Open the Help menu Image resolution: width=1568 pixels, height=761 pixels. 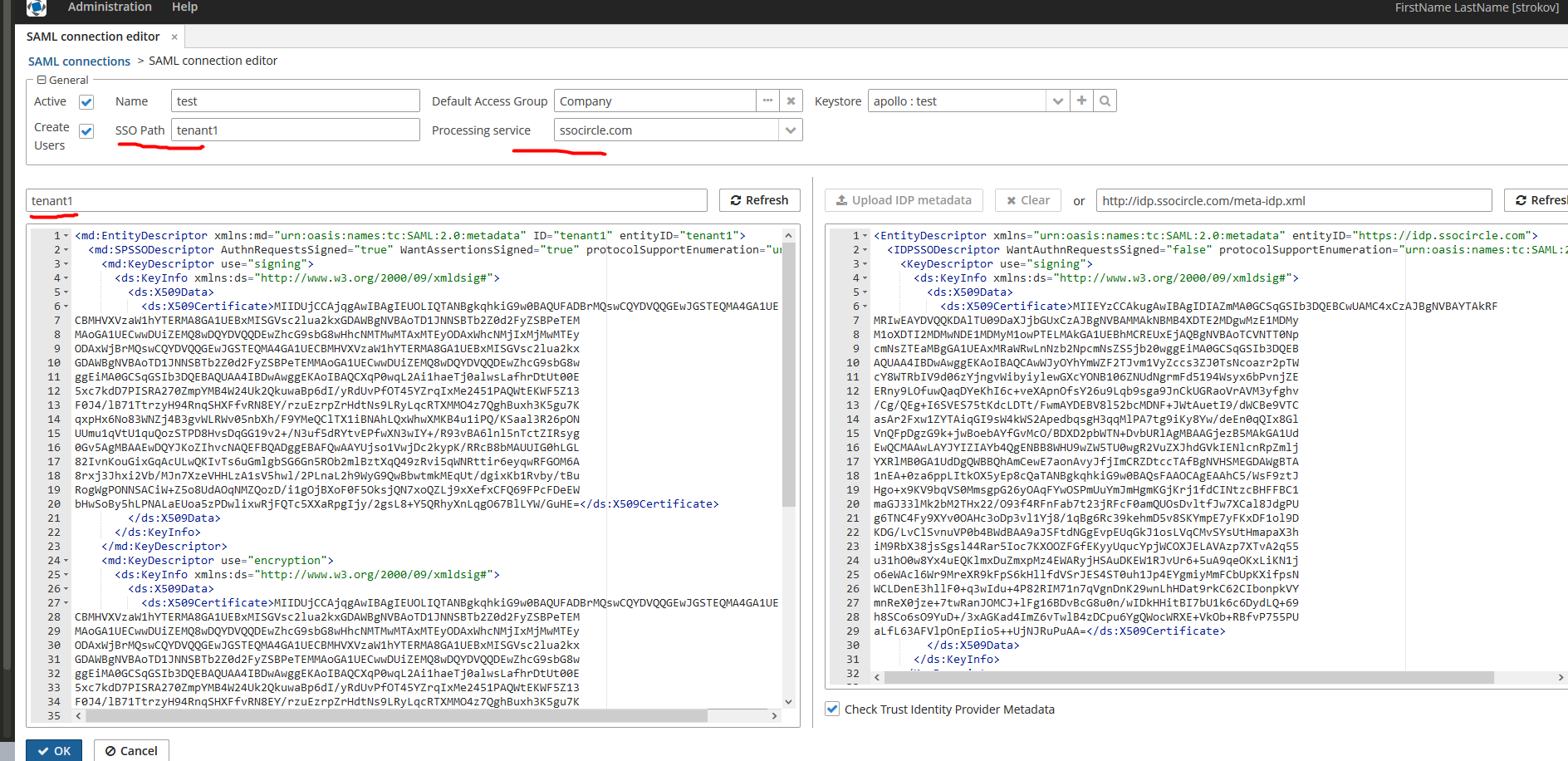point(184,7)
